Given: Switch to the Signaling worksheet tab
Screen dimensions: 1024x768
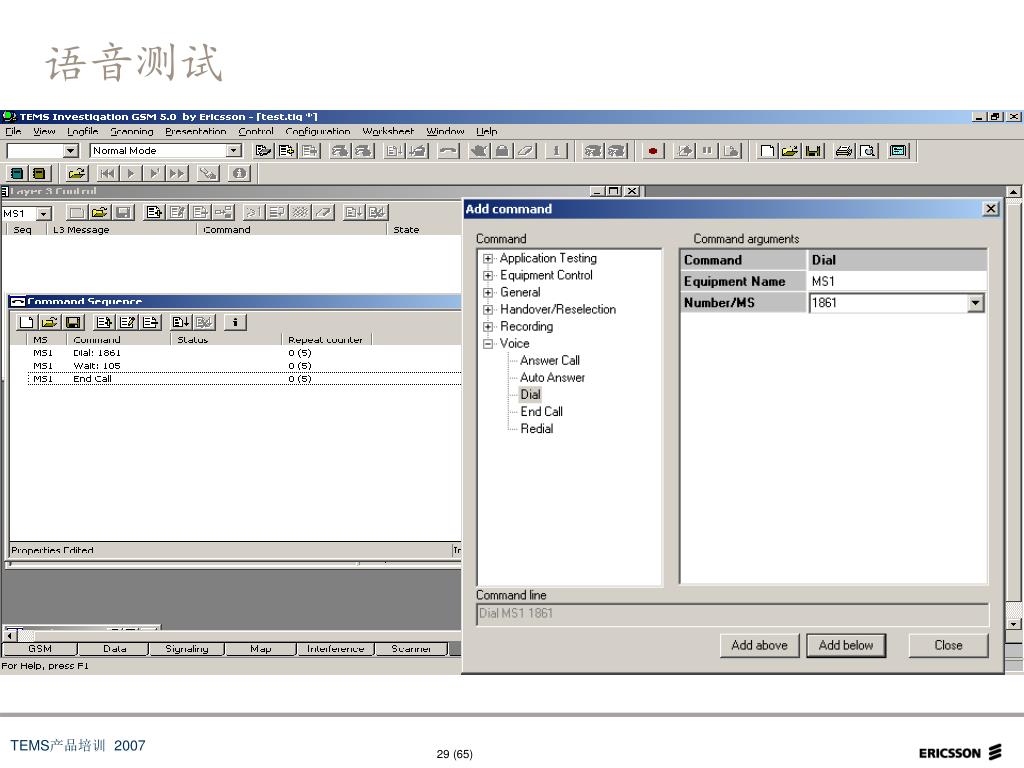Looking at the screenshot, I should point(187,648).
